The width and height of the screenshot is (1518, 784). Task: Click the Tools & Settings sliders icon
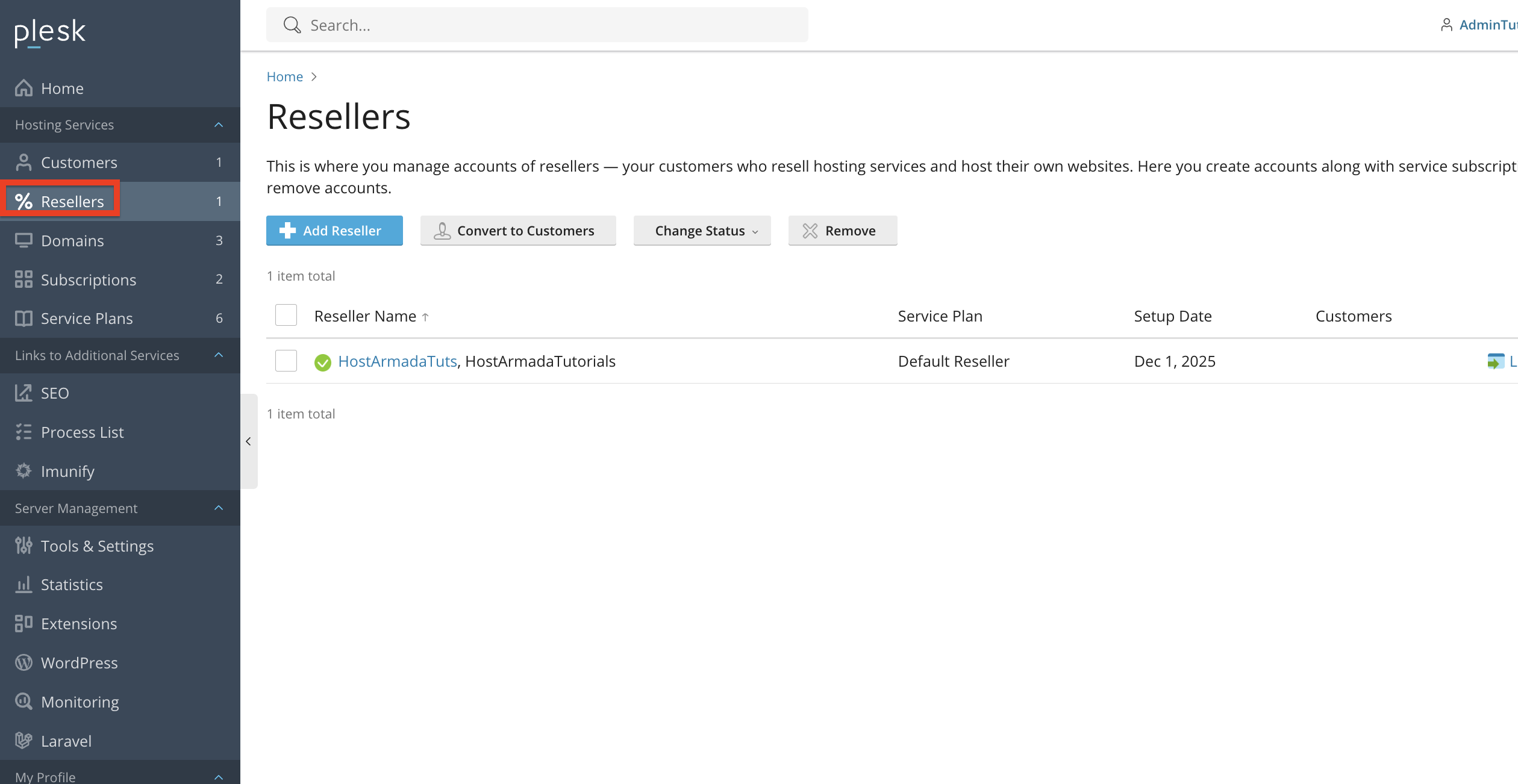tap(23, 546)
